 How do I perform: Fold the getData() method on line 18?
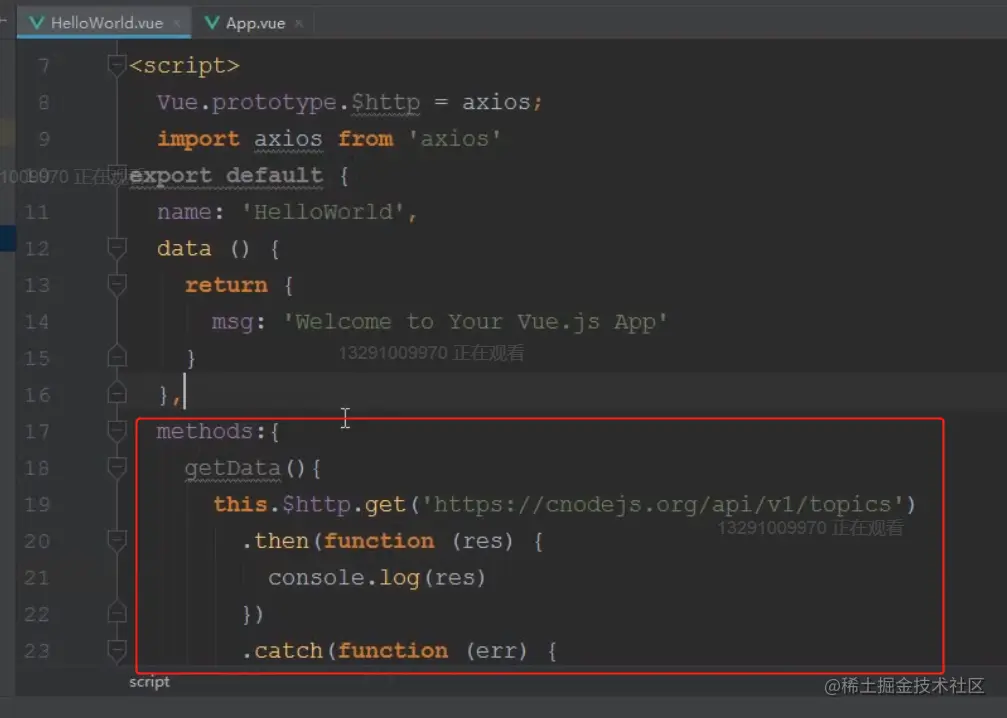117,468
